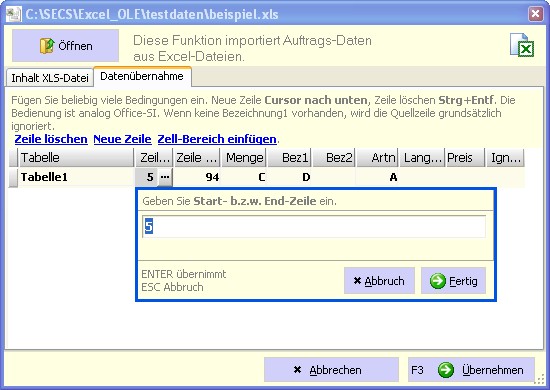Click the Zeile löschen link
The height and width of the screenshot is (390, 550).
coord(51,139)
